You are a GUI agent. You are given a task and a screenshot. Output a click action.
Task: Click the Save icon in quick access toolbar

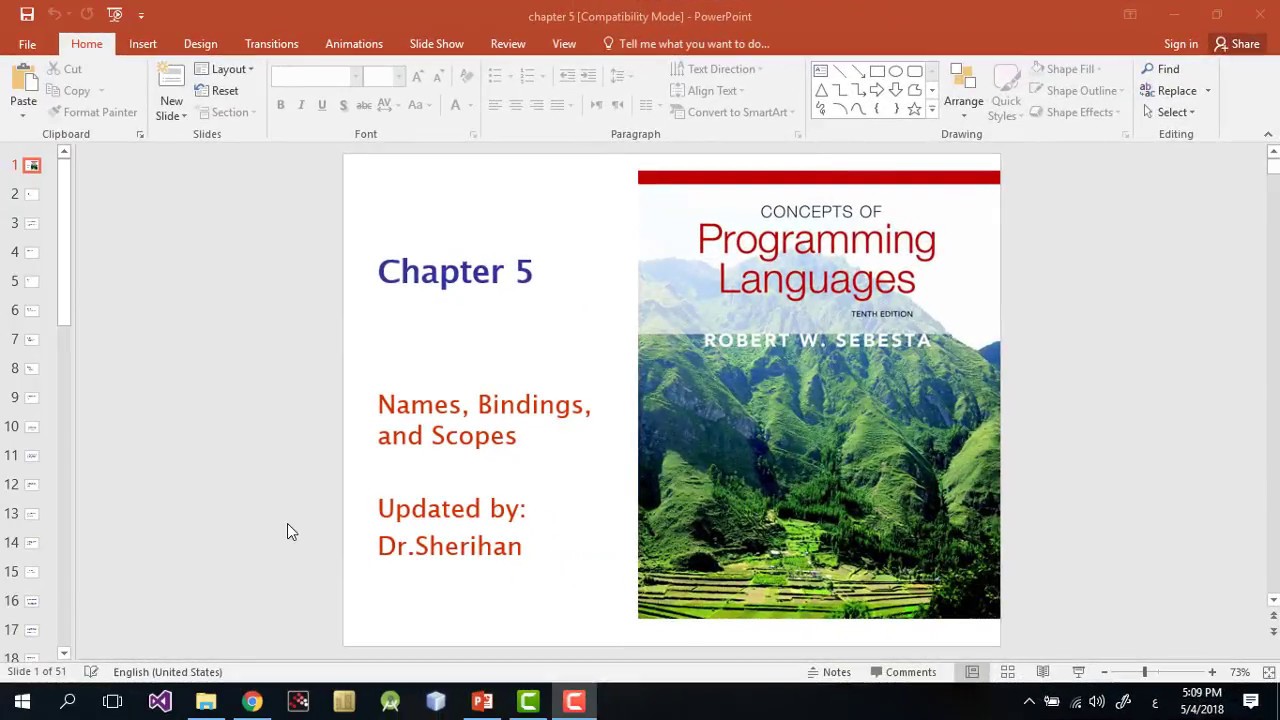point(27,15)
